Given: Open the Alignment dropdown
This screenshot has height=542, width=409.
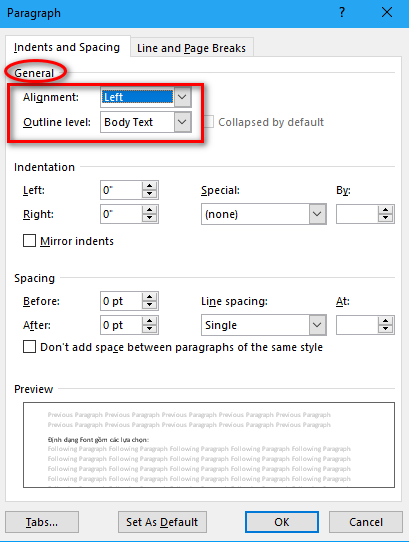Looking at the screenshot, I should tap(182, 97).
